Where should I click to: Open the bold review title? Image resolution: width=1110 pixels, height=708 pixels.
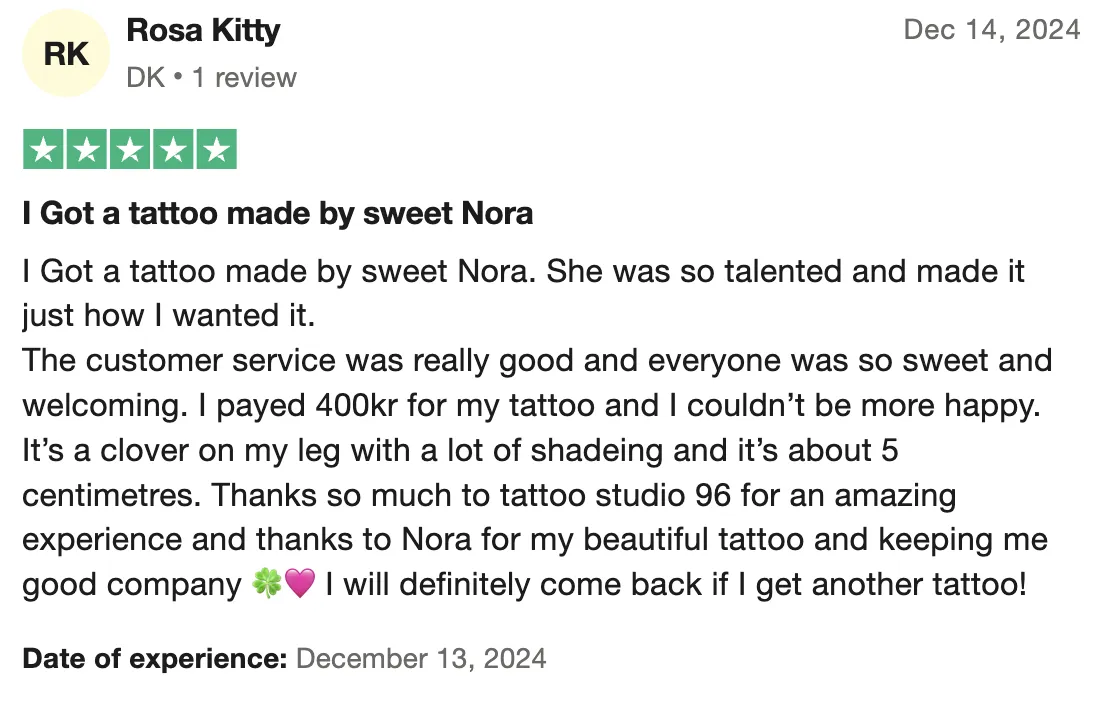277,213
